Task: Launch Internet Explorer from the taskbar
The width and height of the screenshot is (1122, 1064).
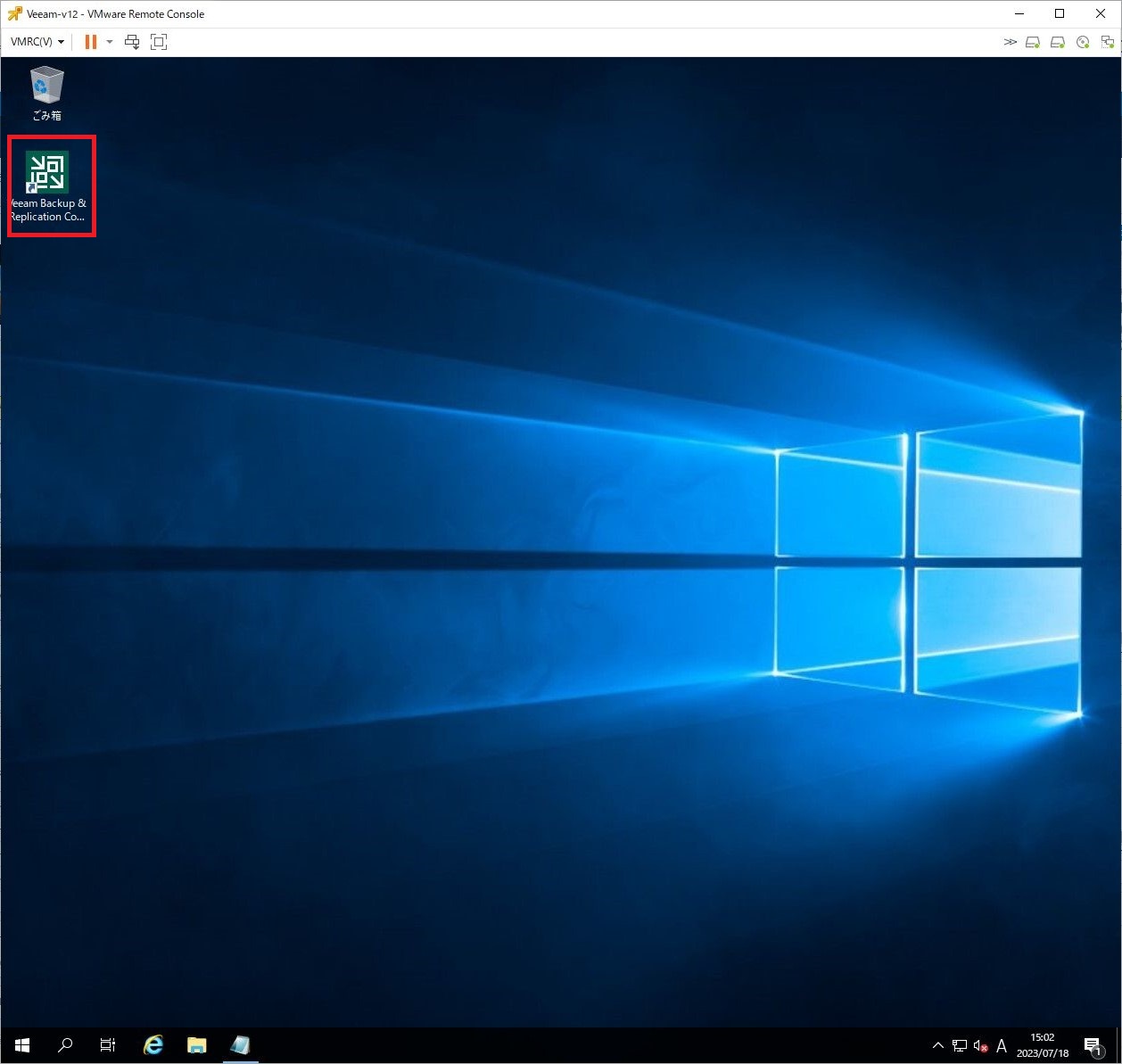Action: point(153,1045)
